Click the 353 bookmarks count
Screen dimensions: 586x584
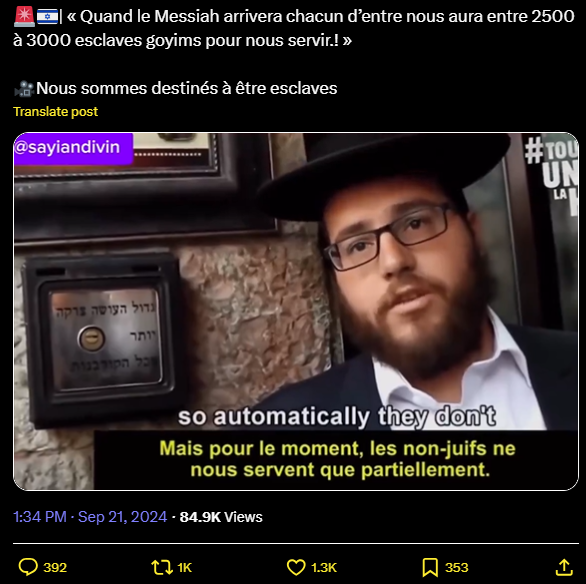tap(457, 568)
